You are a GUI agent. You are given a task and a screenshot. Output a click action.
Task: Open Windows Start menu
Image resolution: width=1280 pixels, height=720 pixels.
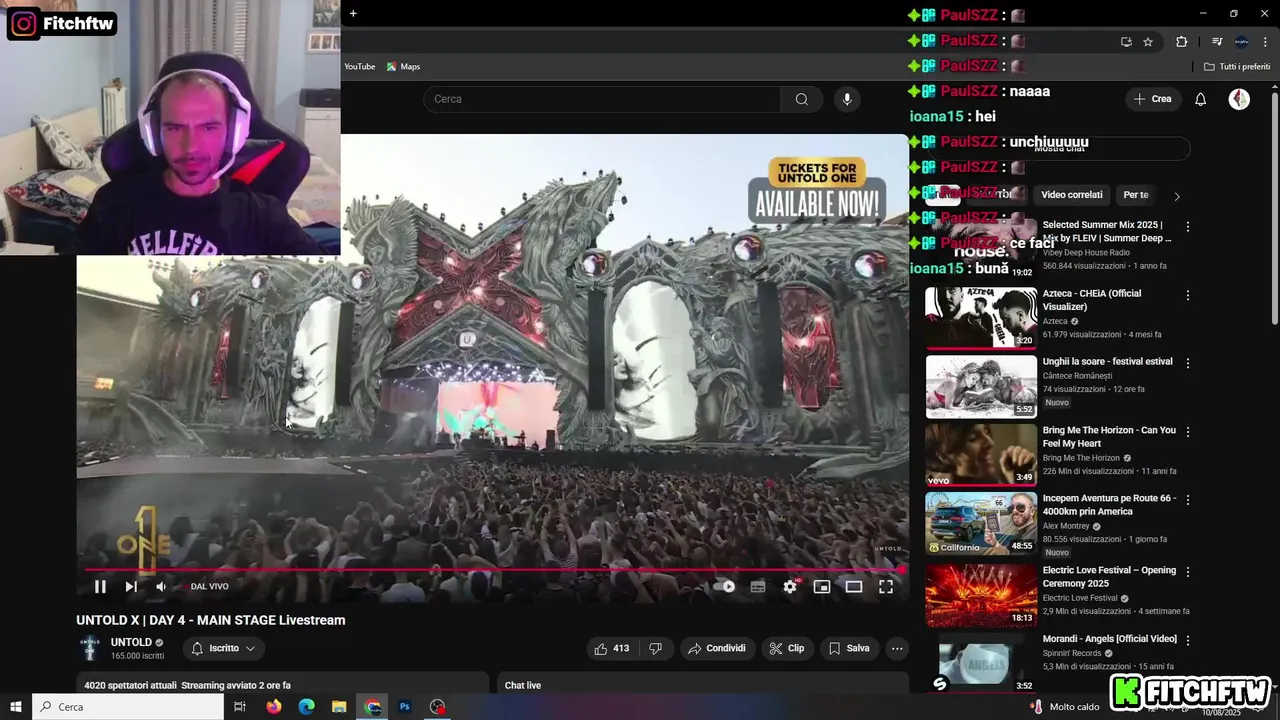coord(16,707)
